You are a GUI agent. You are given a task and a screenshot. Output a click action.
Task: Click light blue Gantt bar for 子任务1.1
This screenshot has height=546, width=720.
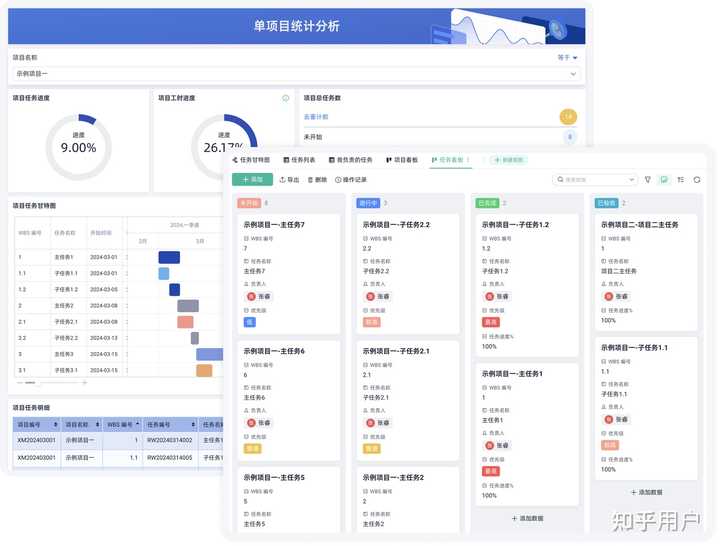164,274
